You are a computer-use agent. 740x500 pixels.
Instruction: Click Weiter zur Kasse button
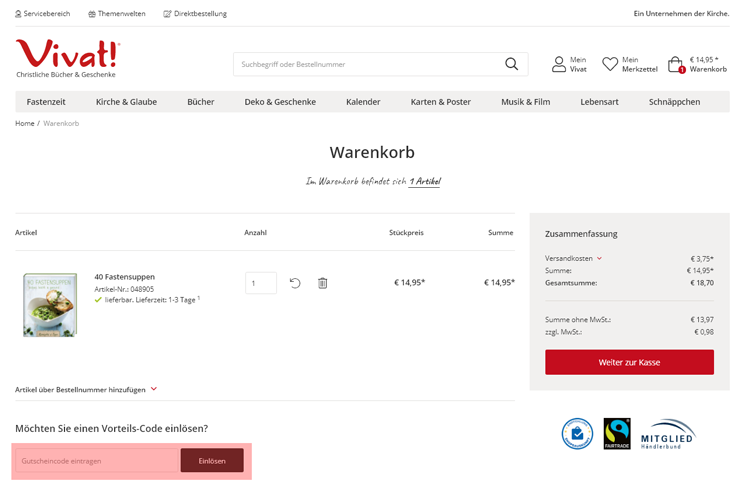[629, 362]
